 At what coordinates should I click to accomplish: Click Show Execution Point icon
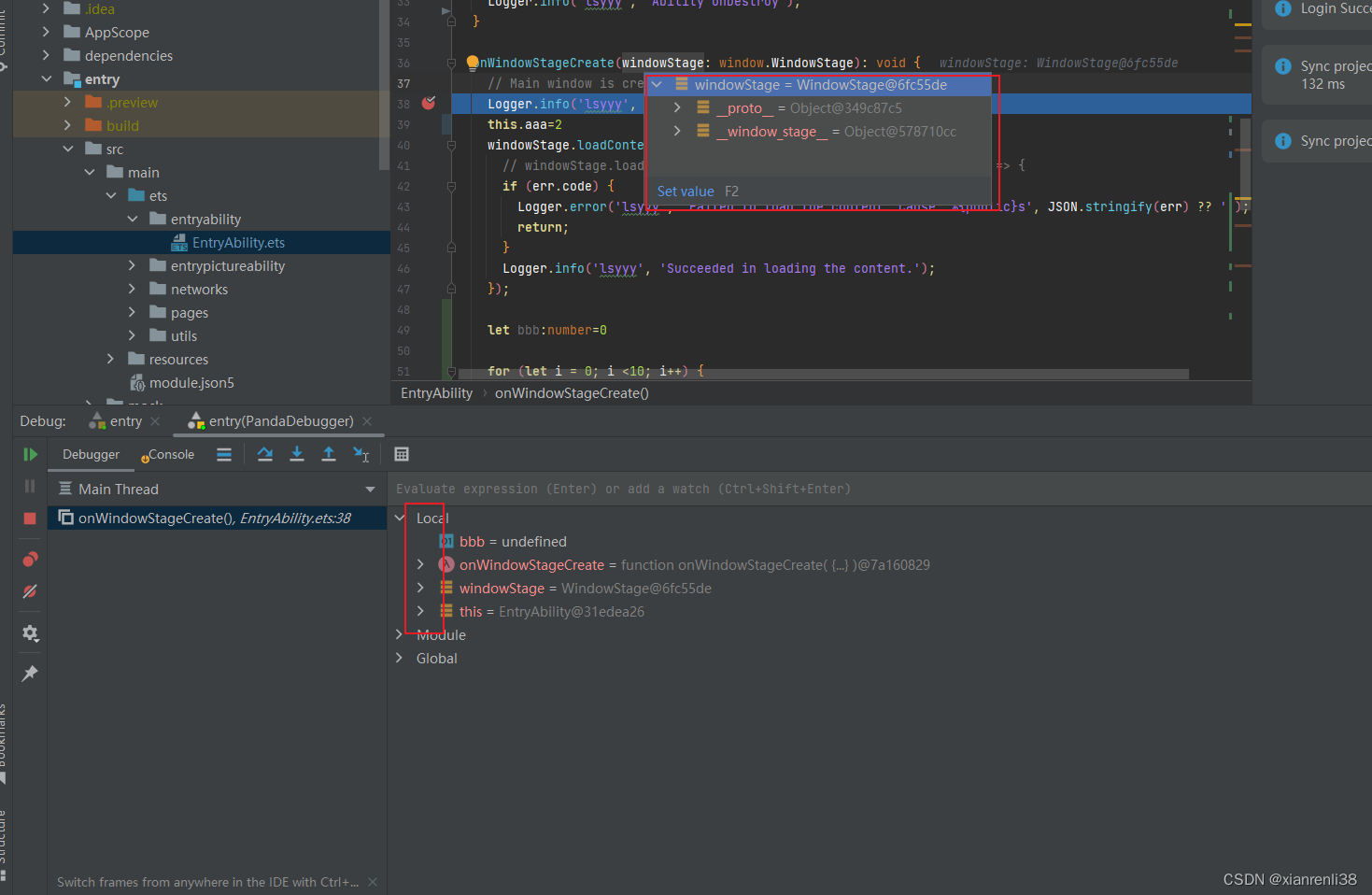[224, 454]
